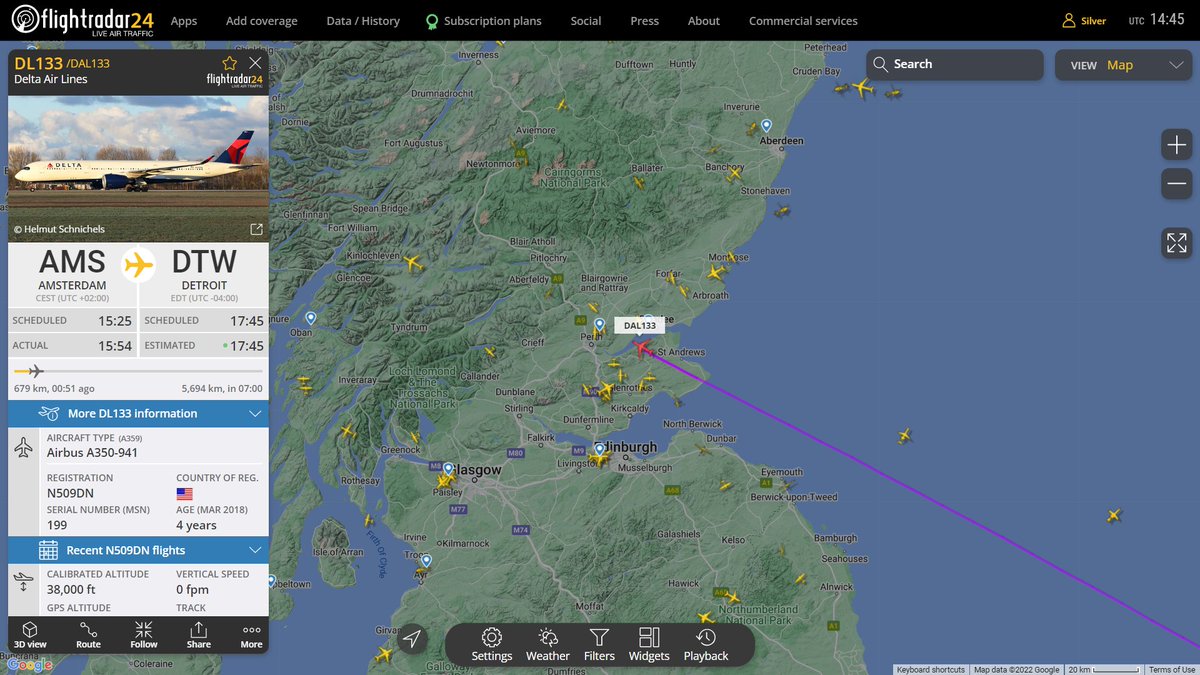Expand More DL133 information
The height and width of the screenshot is (675, 1200).
click(138, 413)
